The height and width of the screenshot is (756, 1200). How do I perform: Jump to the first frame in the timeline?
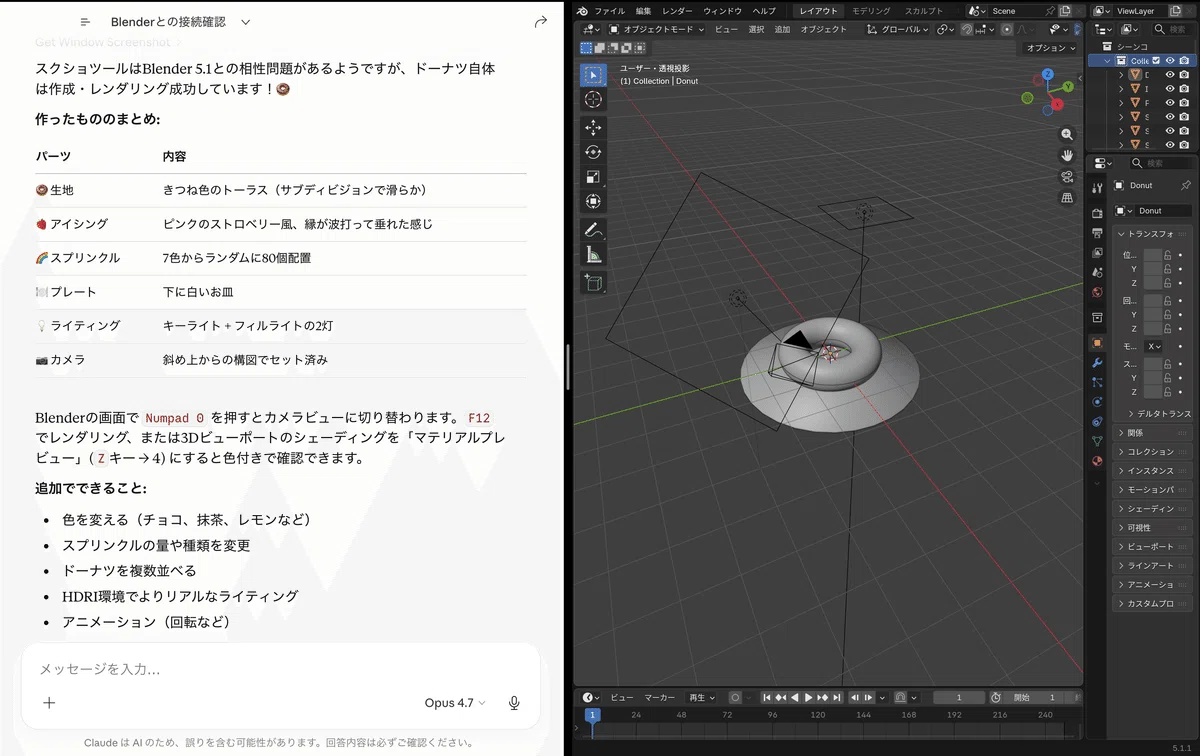coord(767,698)
